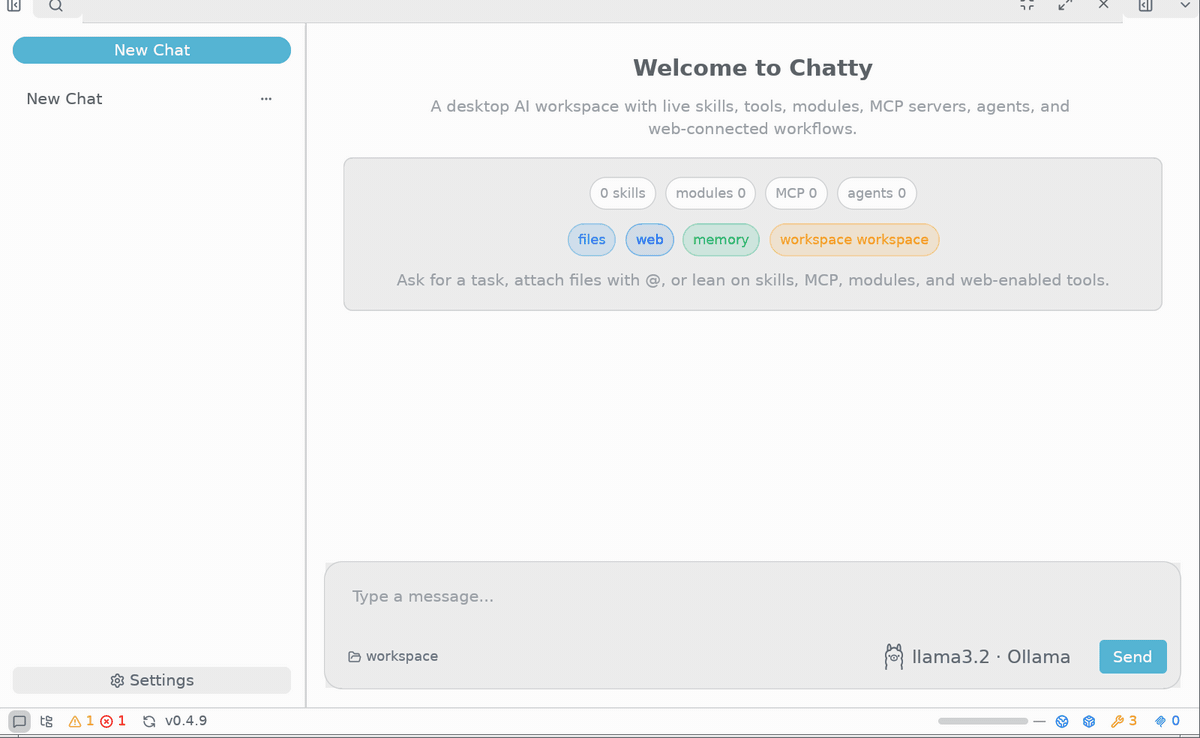Viewport: 1200px width, 738px height.
Task: Click the 0 skills pill
Action: pos(623,193)
